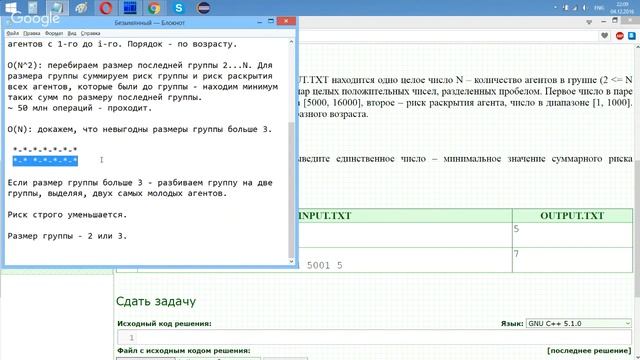Click the Opera heart bookmark icon
The image size is (640, 360).
pyautogui.click(x=604, y=36)
